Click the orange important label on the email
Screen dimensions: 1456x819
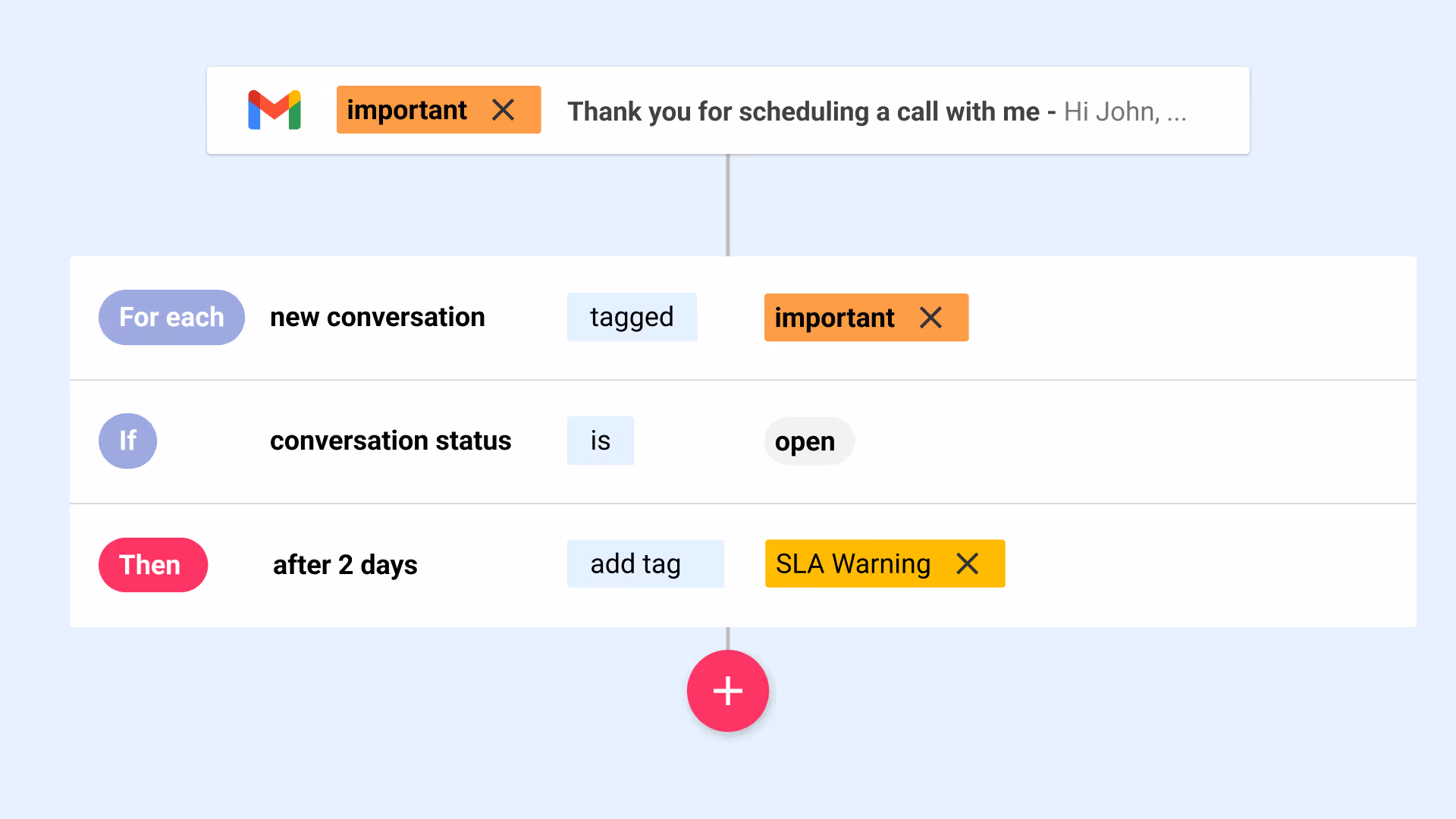[407, 110]
